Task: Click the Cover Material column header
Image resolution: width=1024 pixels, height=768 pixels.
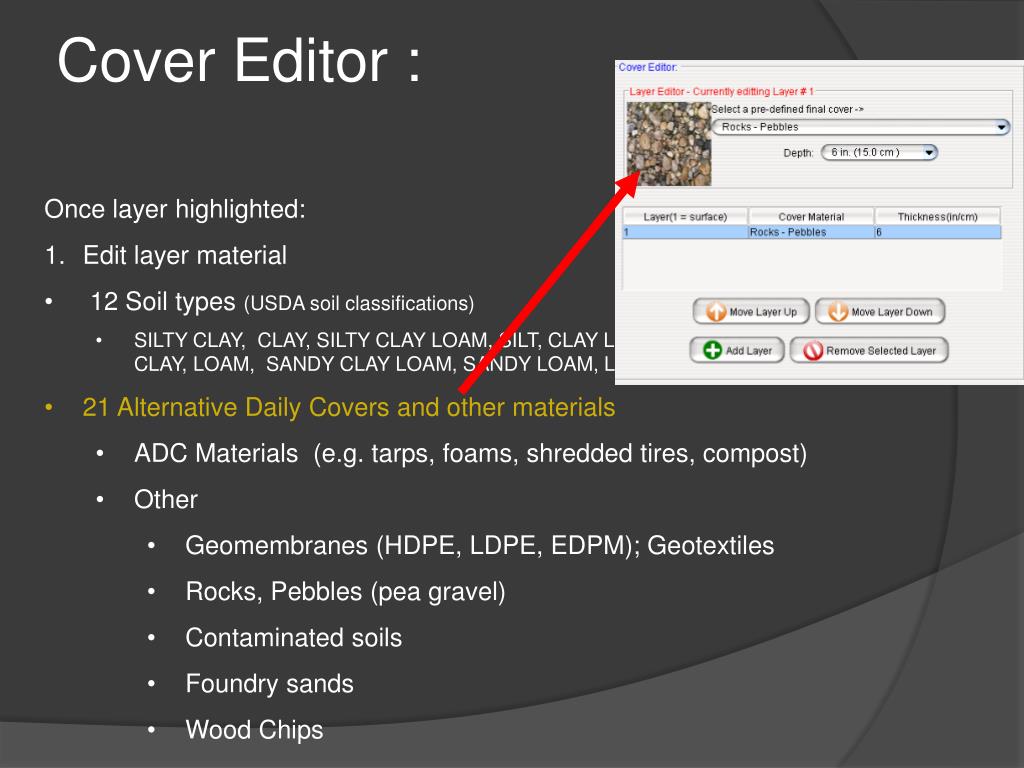Action: pyautogui.click(x=811, y=216)
